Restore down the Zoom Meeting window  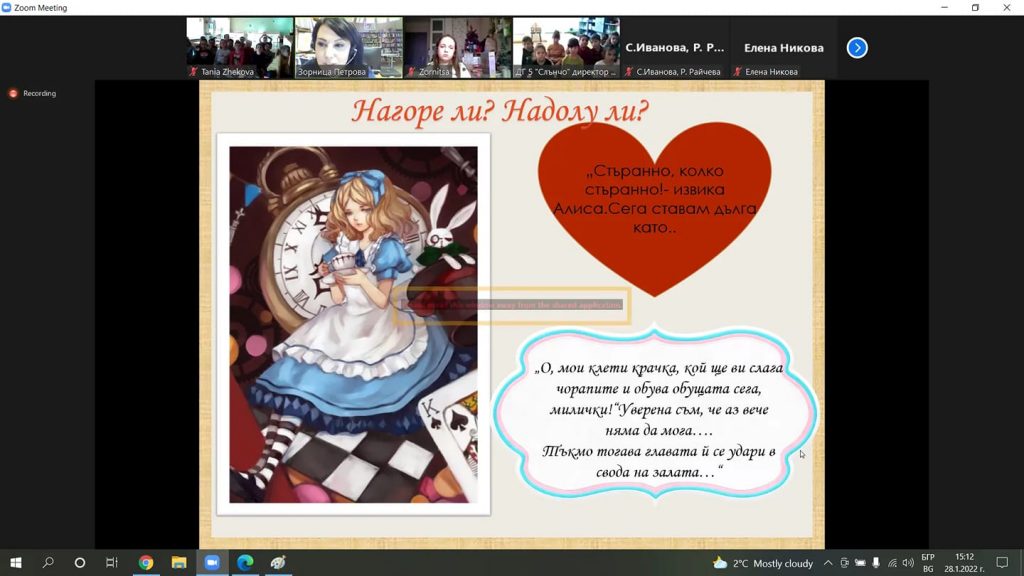[976, 8]
